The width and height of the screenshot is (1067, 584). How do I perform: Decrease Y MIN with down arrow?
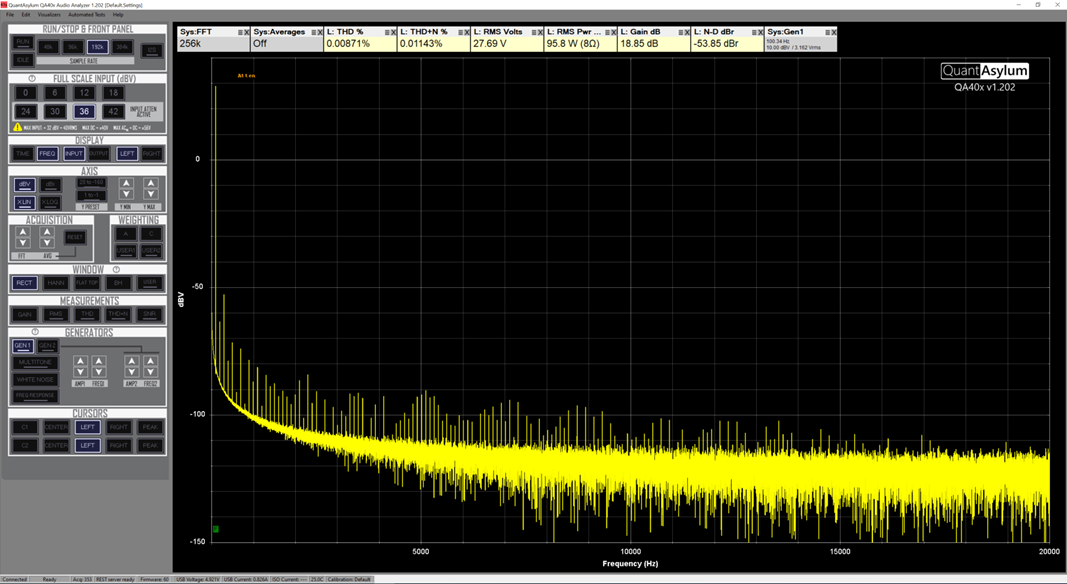point(126,194)
